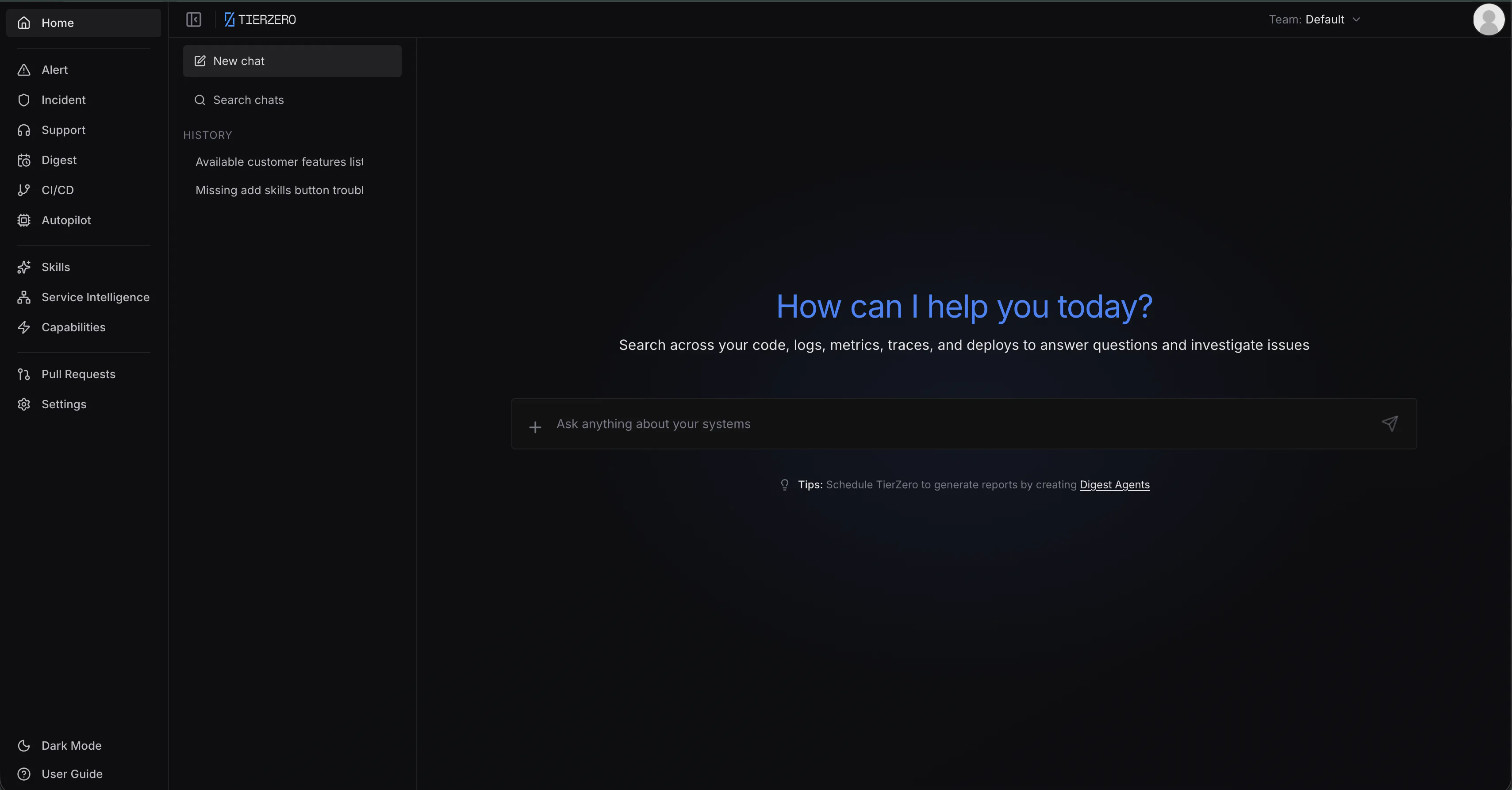The width and height of the screenshot is (1512, 790).
Task: Click the send message arrow icon
Action: coord(1389,423)
